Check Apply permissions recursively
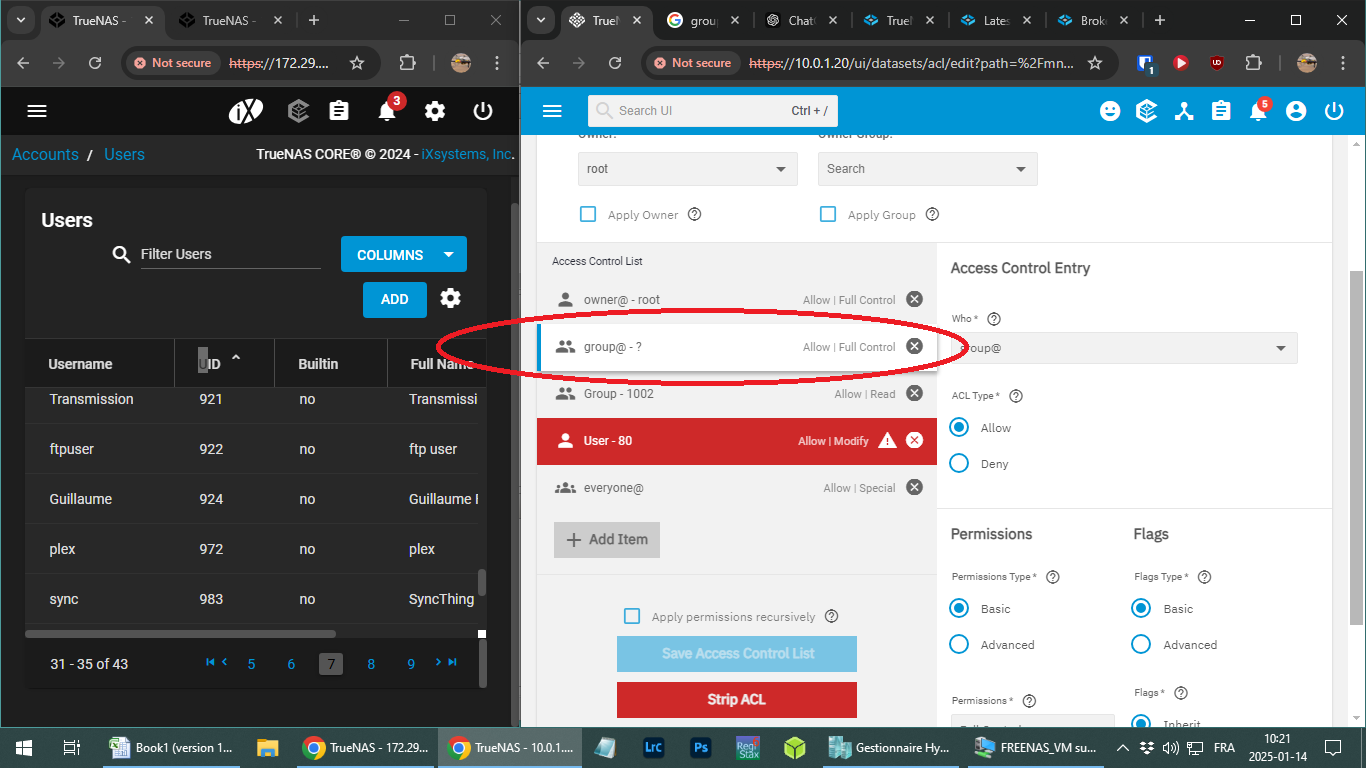The height and width of the screenshot is (768, 1366). [x=632, y=616]
